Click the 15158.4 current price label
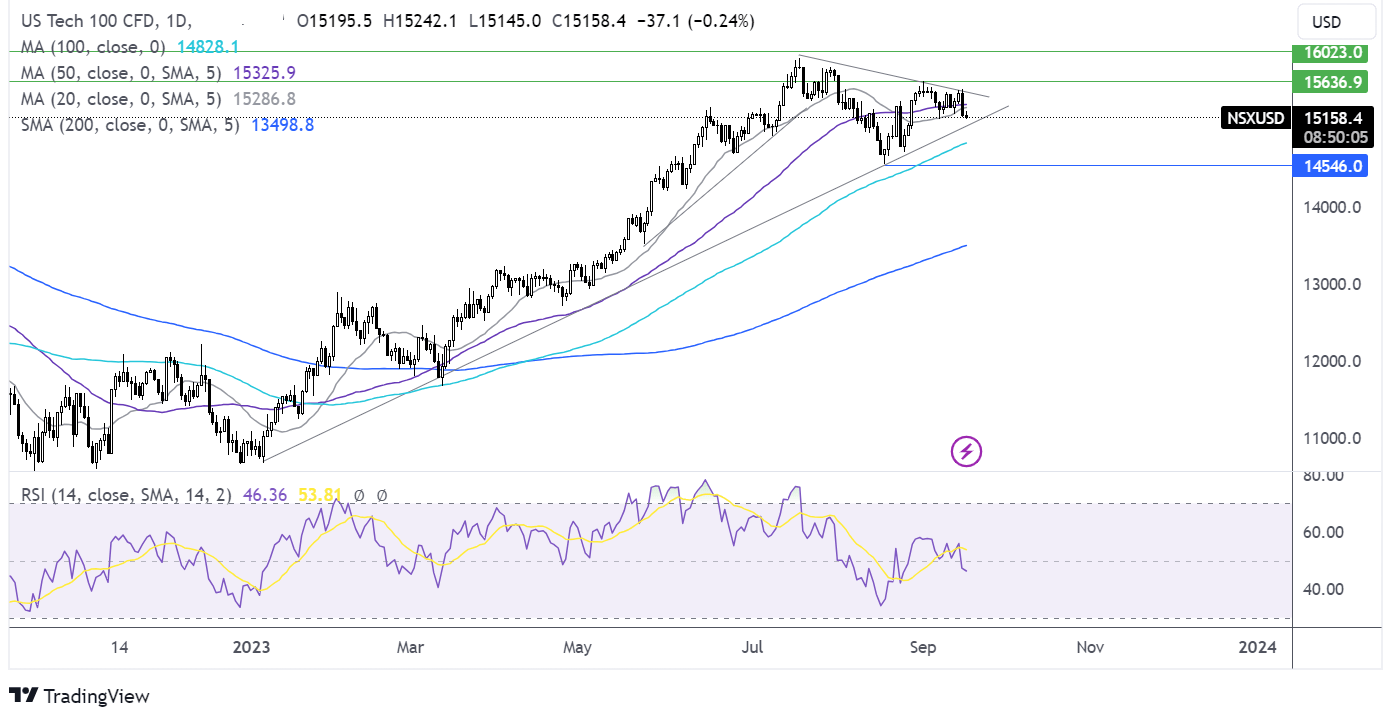1384x713 pixels. 1331,118
